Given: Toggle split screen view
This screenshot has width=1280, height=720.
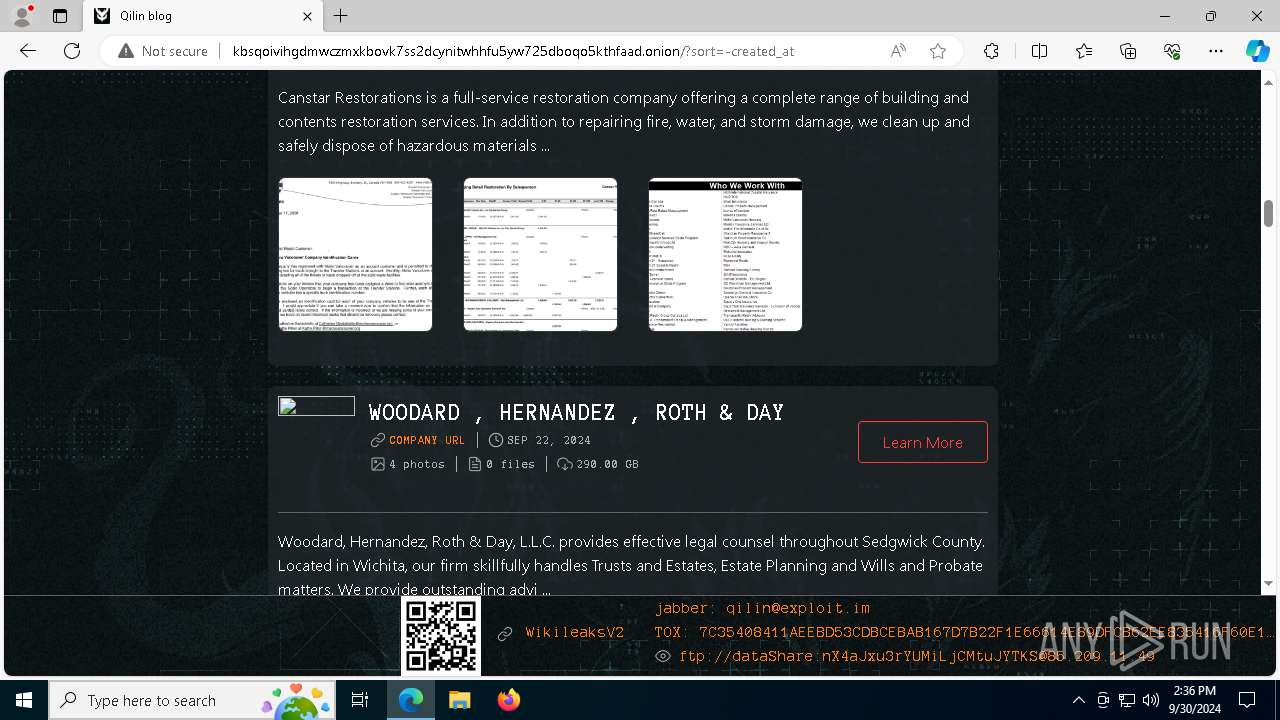Looking at the screenshot, I should [x=1039, y=51].
